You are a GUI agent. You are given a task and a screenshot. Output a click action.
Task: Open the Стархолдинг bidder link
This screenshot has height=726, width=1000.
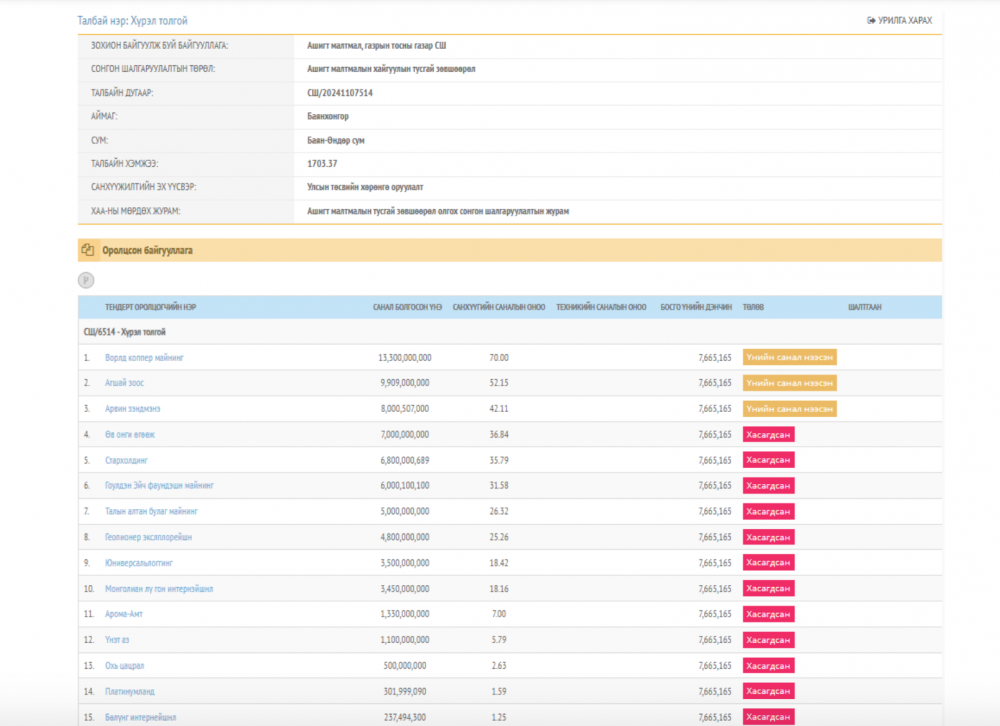[x=126, y=460]
